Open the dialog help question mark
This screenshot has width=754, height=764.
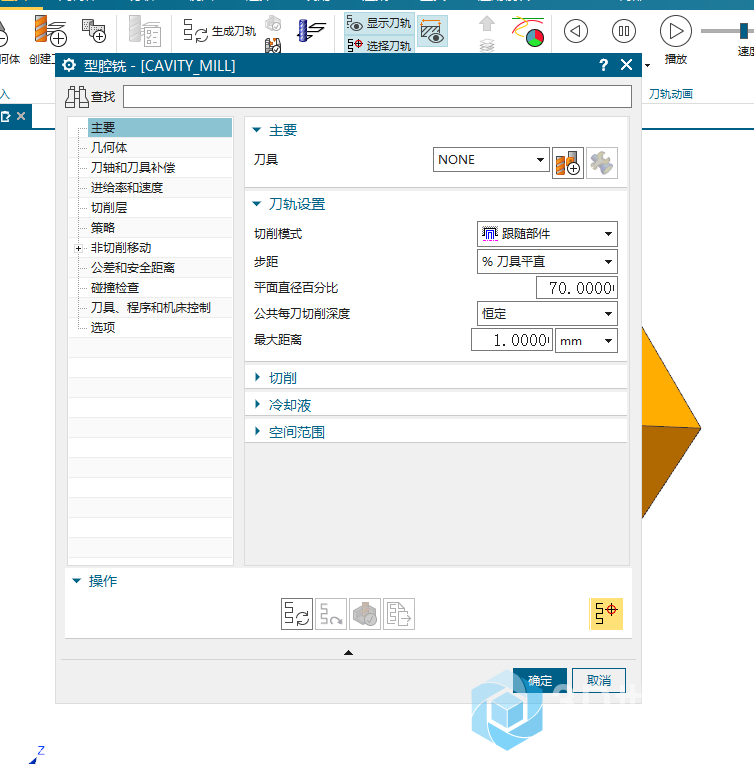pyautogui.click(x=603, y=65)
